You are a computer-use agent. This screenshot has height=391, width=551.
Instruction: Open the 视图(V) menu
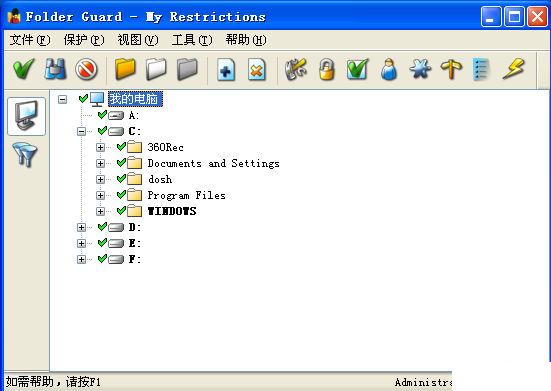[138, 40]
